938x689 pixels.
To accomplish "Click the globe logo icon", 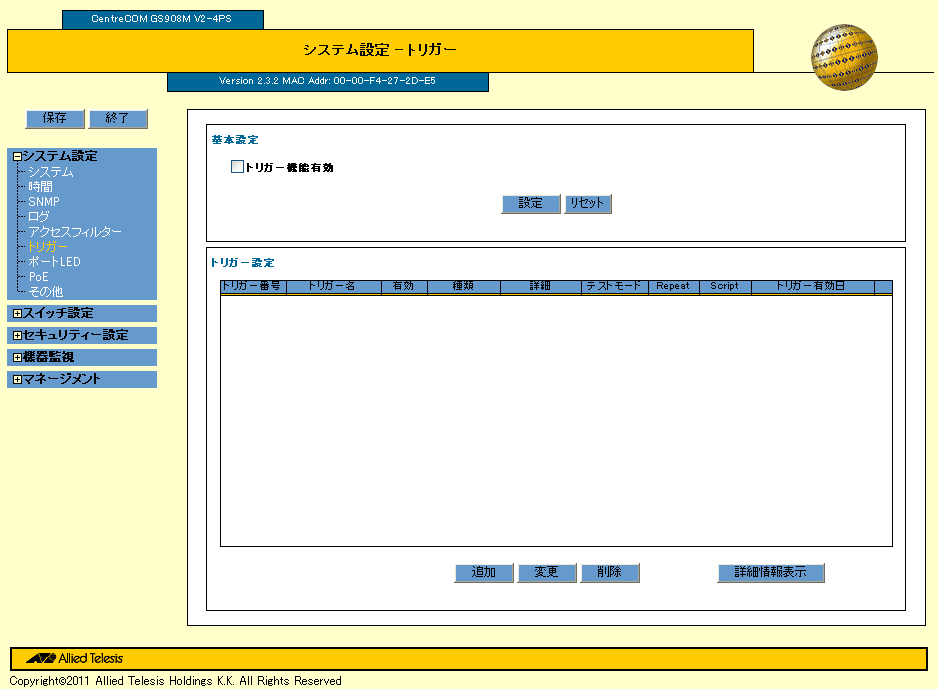I will [x=843, y=58].
